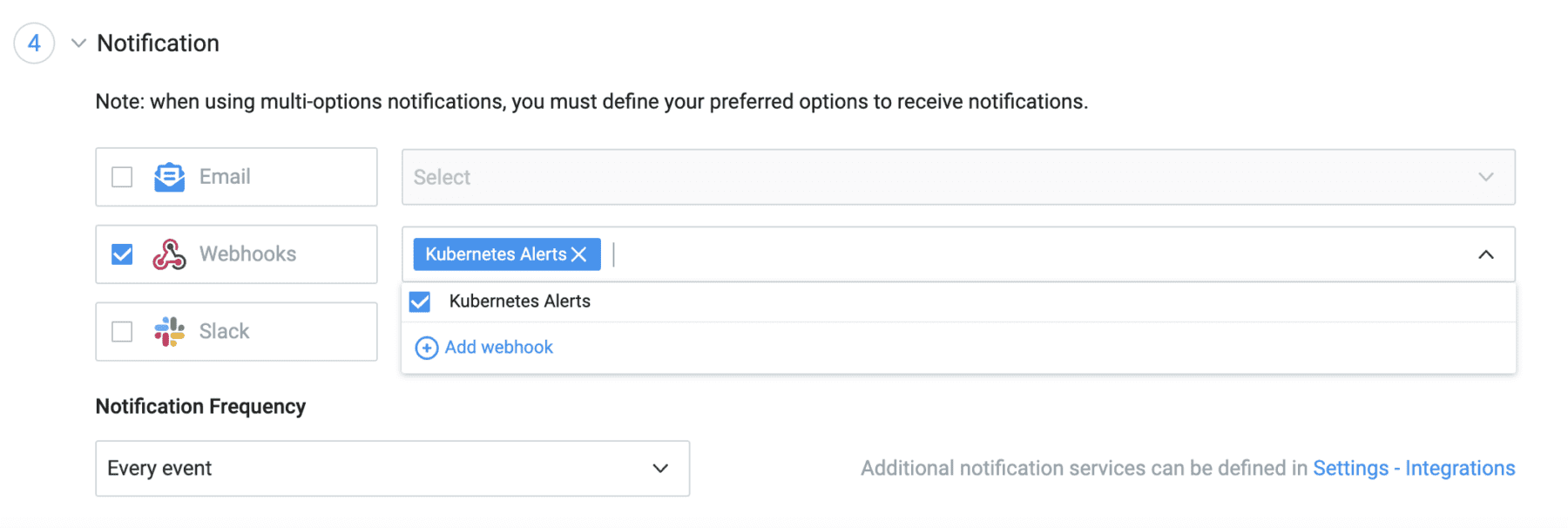Click the Add webhook link
The width and height of the screenshot is (1568, 528).
[x=498, y=347]
